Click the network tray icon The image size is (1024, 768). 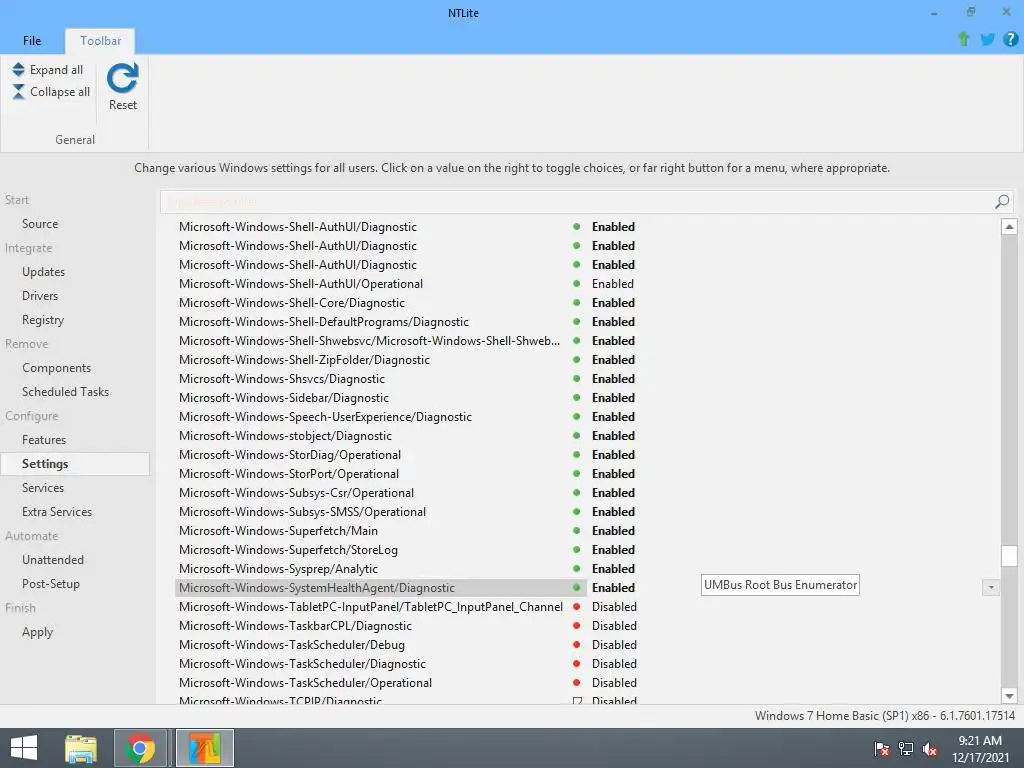tap(906, 748)
